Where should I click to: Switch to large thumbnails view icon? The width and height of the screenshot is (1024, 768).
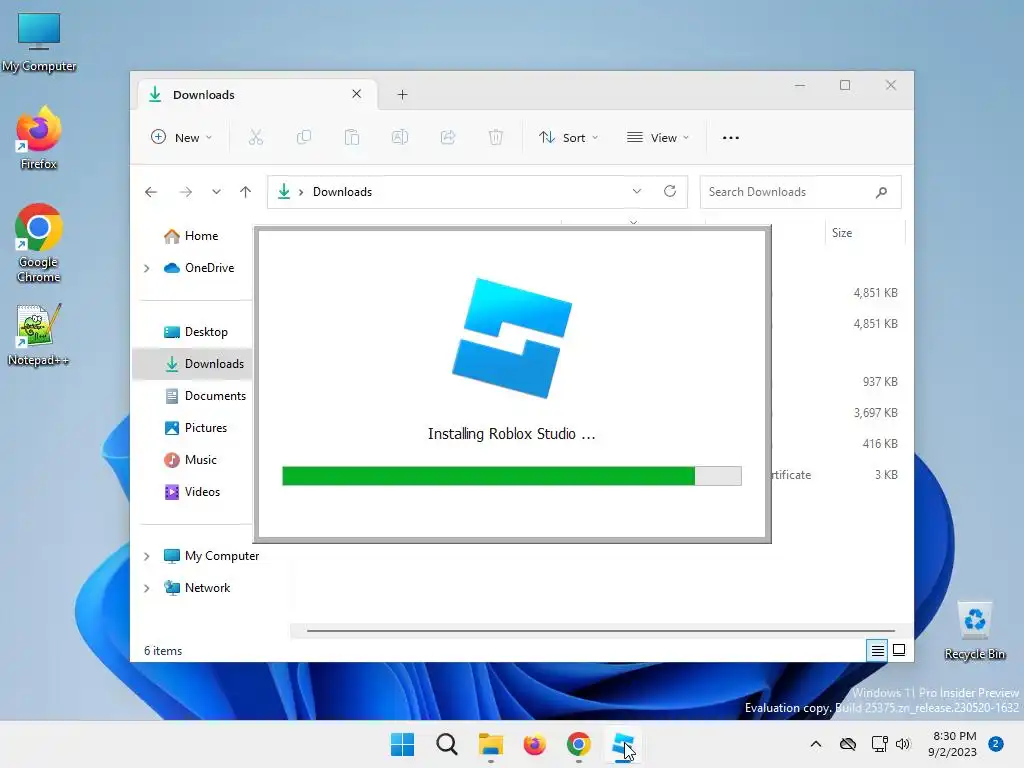click(x=899, y=650)
